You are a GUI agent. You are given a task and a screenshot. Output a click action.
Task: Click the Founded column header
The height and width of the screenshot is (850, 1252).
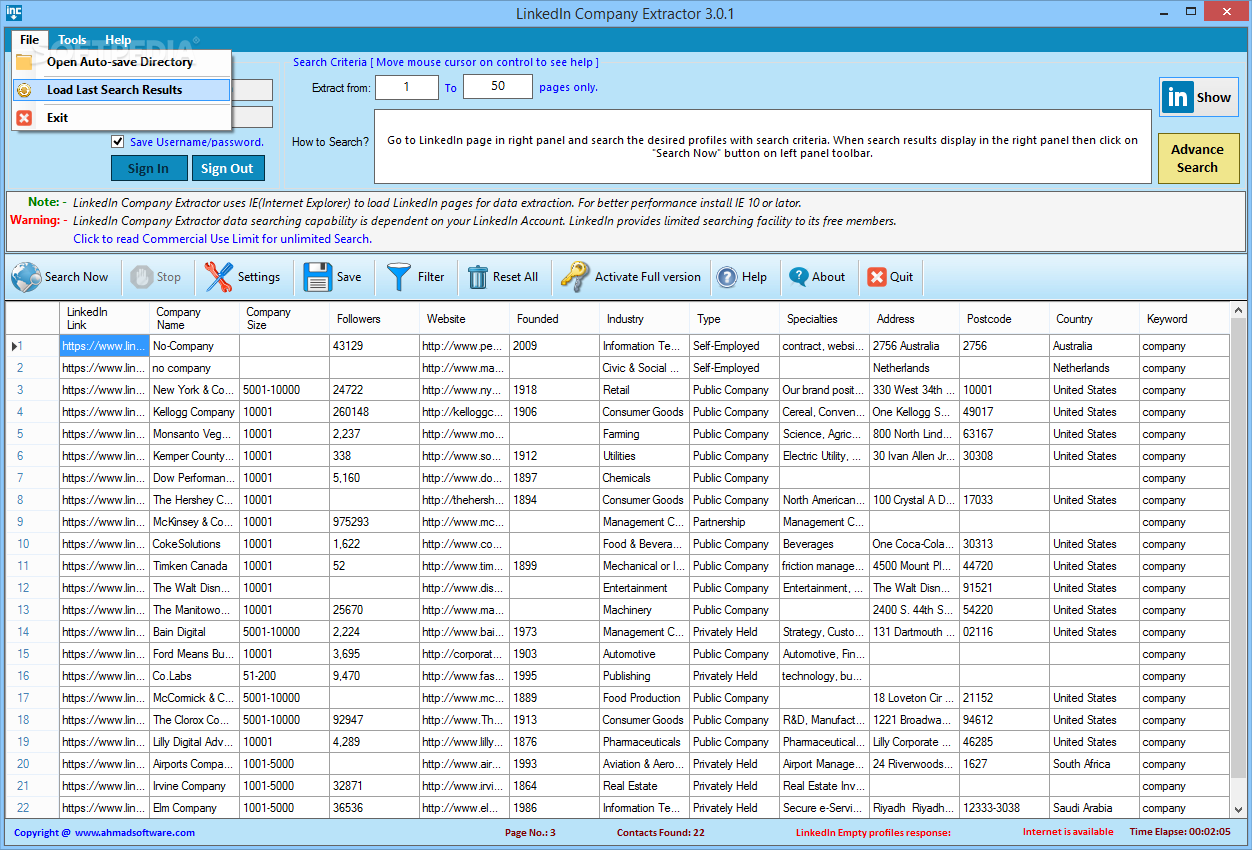555,319
